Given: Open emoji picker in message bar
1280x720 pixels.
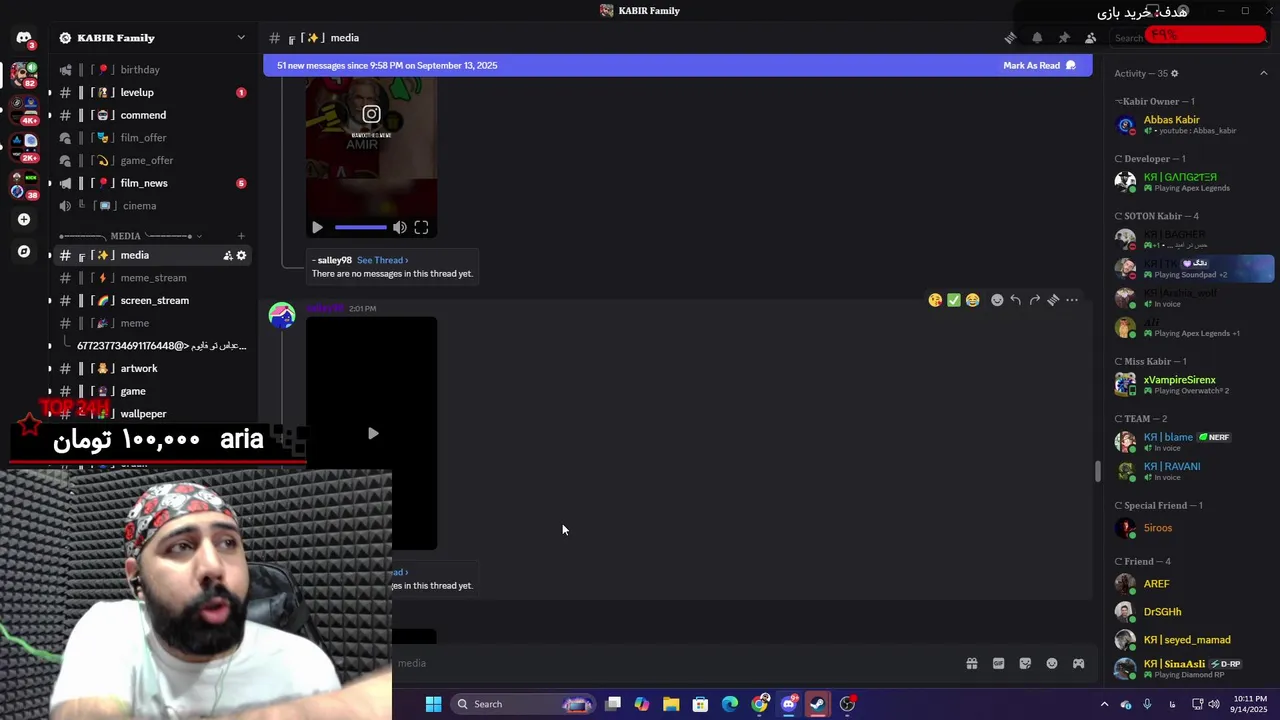Looking at the screenshot, I should click(x=1052, y=663).
